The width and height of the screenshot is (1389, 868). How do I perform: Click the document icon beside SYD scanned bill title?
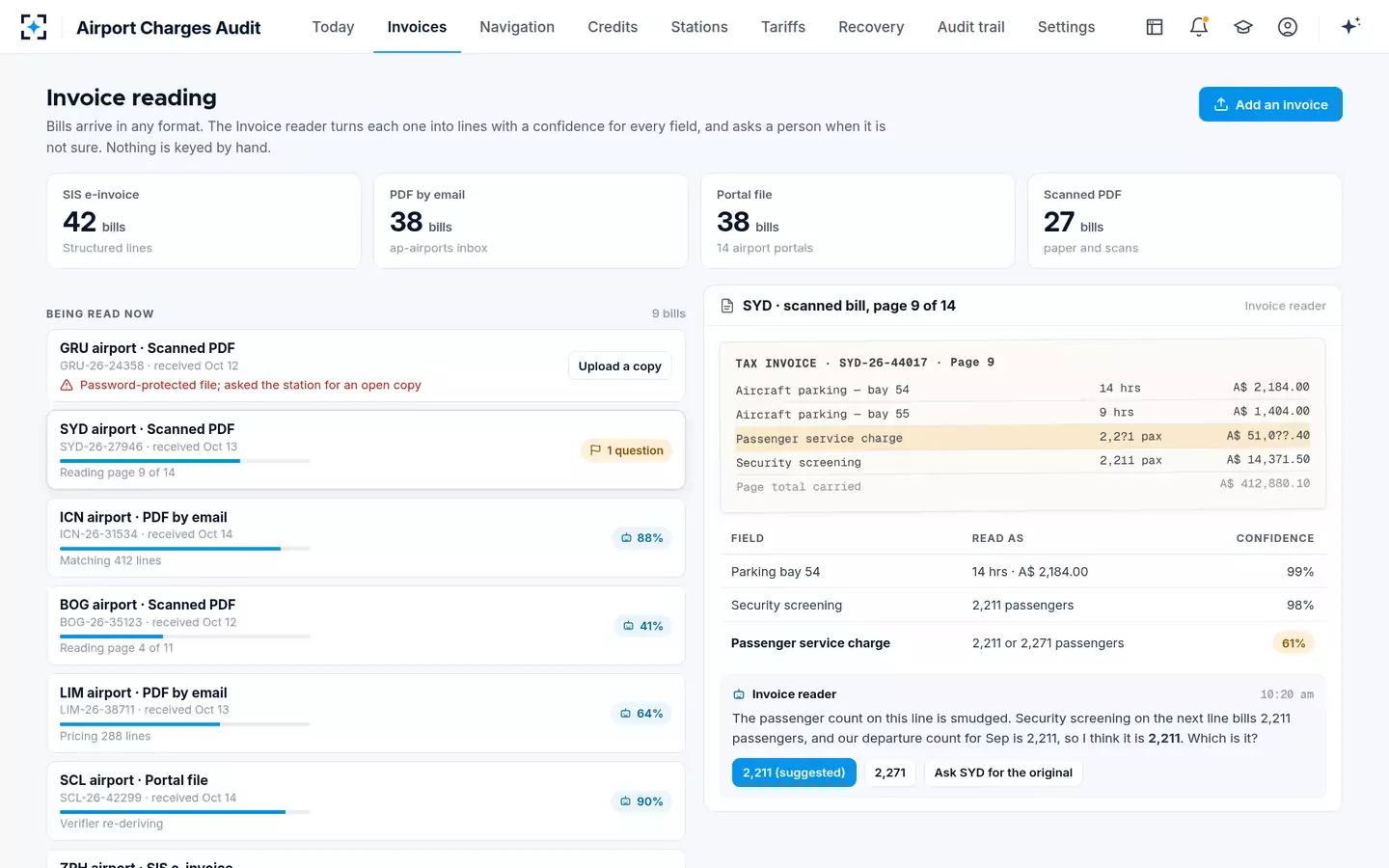point(728,306)
